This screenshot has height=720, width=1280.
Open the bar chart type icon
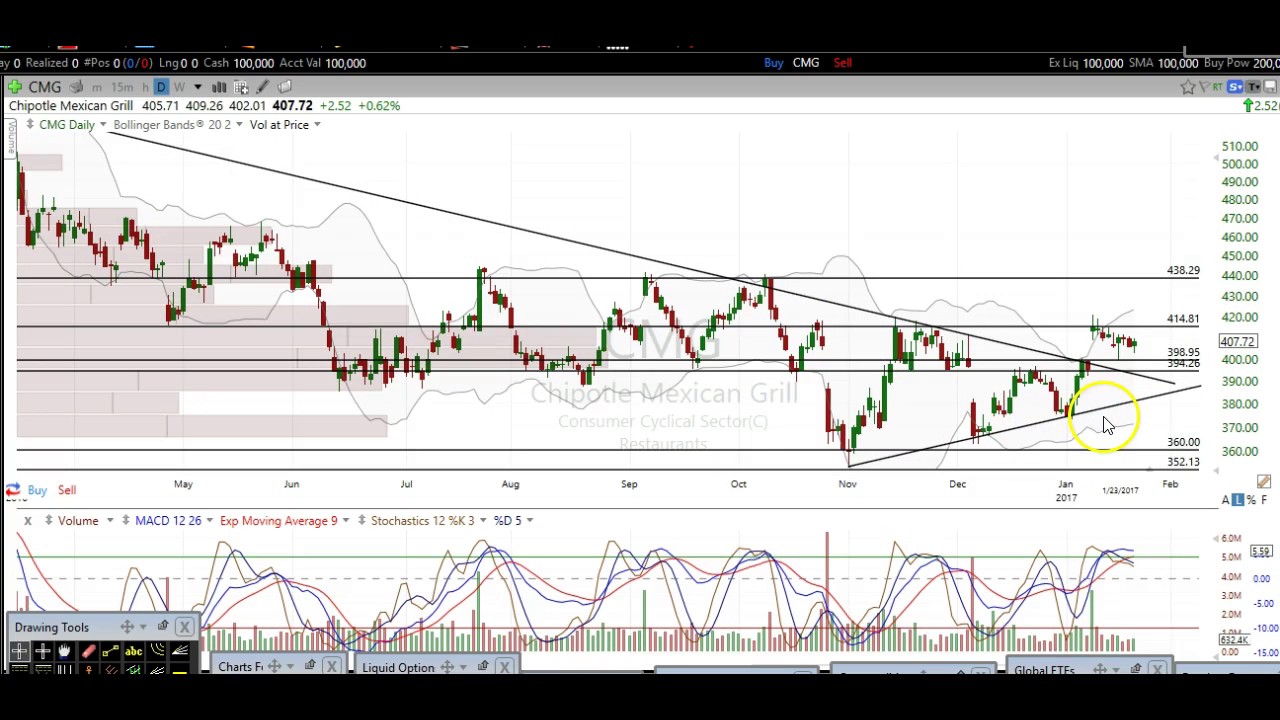click(218, 87)
